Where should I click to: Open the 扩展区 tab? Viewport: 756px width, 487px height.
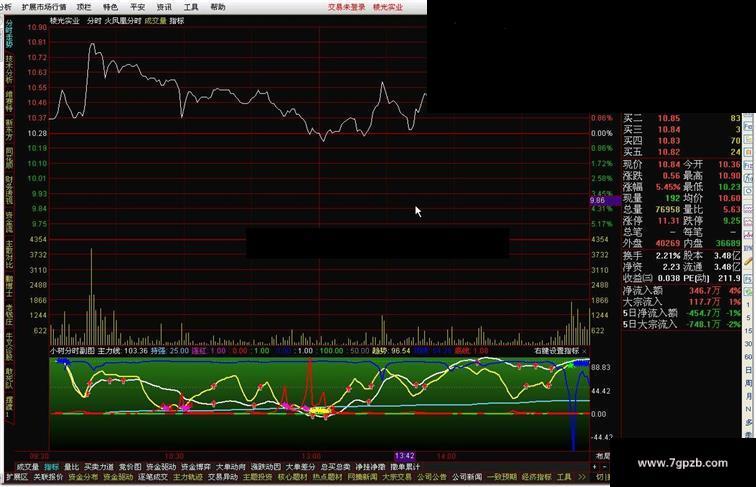coord(17,477)
